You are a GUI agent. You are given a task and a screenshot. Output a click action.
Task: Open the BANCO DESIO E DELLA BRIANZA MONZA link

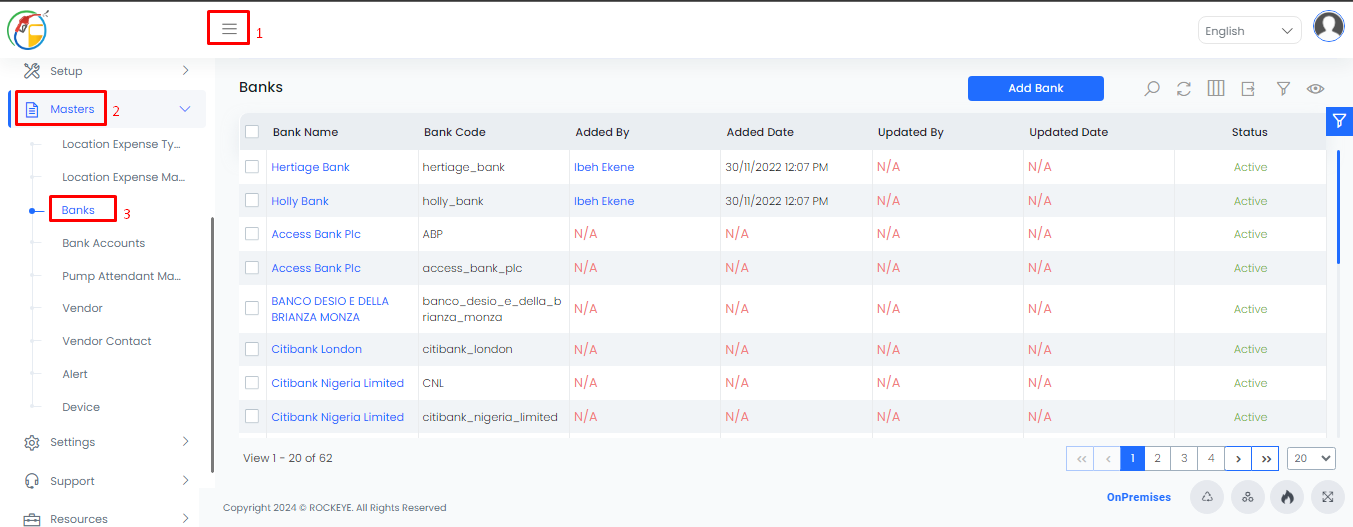click(x=330, y=309)
